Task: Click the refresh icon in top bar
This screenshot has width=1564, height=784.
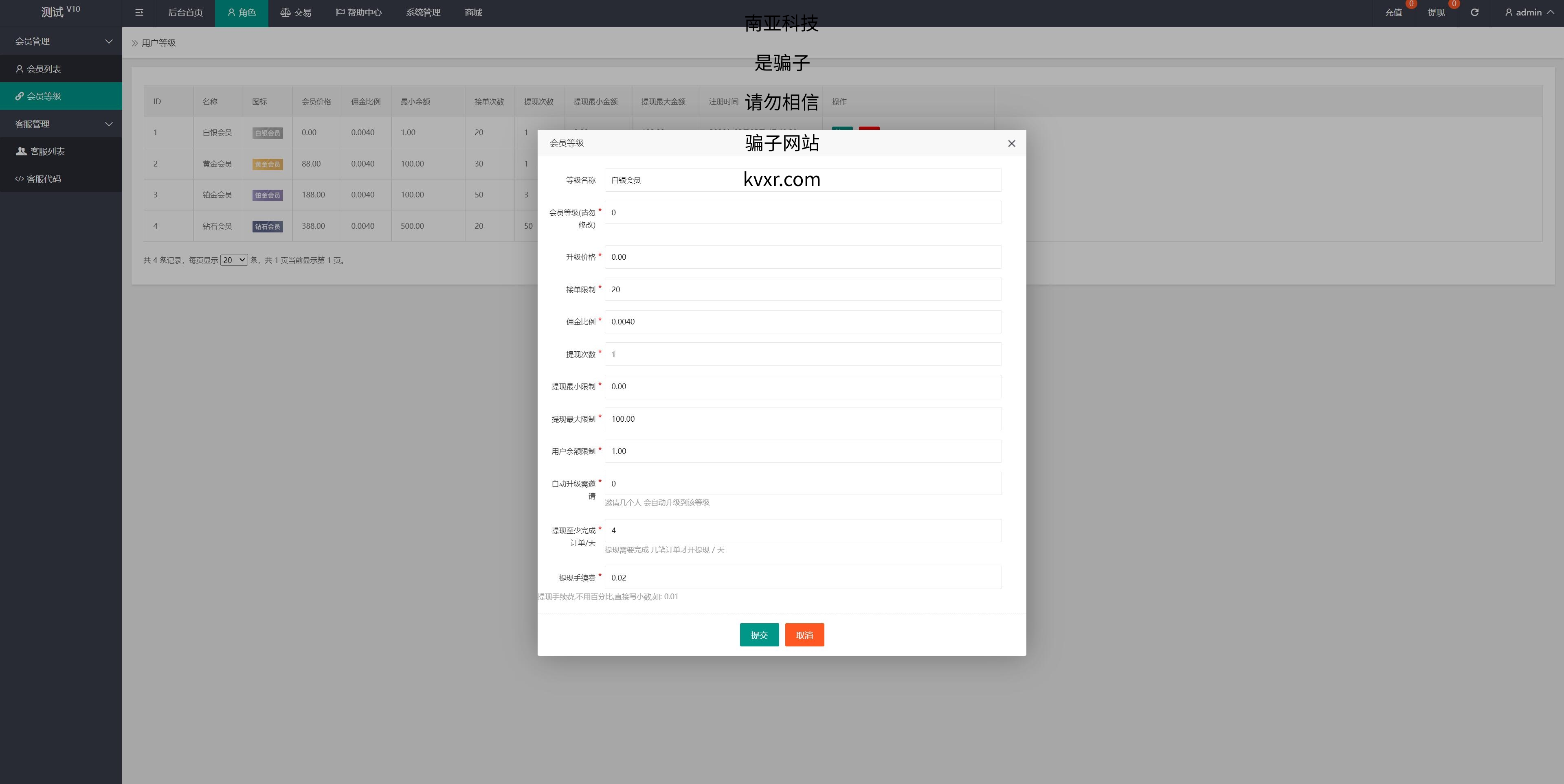Action: point(1474,13)
